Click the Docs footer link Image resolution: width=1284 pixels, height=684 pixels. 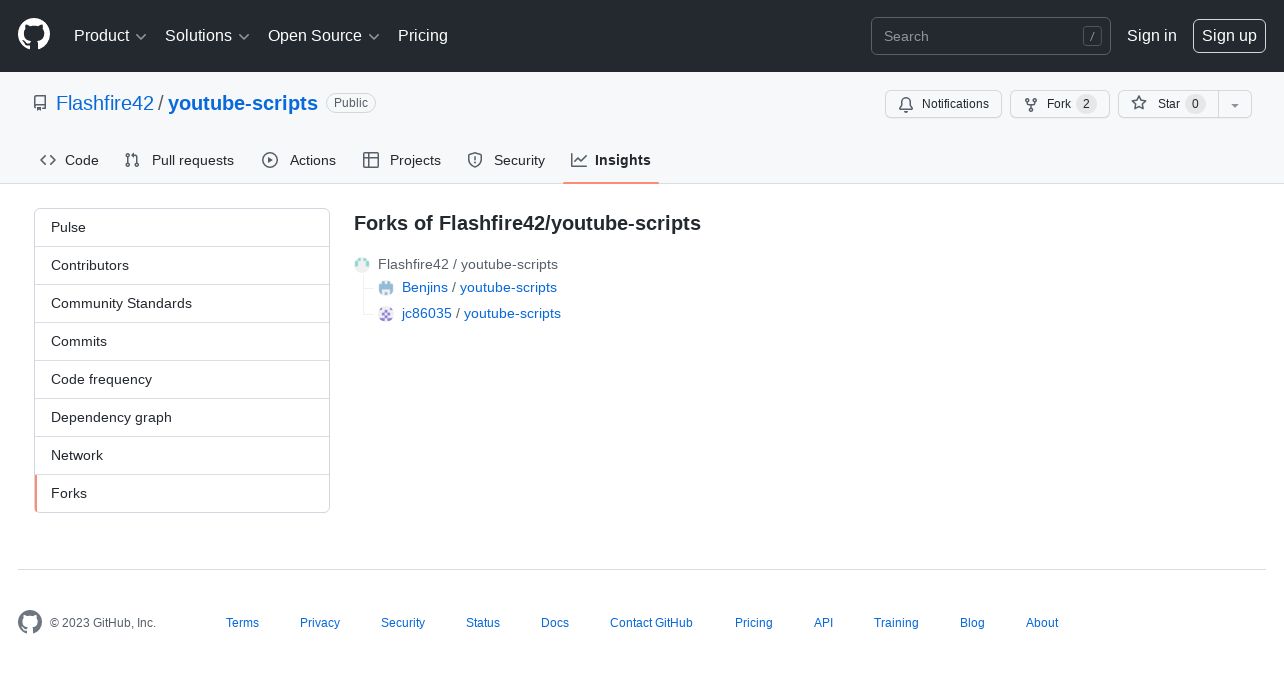click(x=555, y=623)
